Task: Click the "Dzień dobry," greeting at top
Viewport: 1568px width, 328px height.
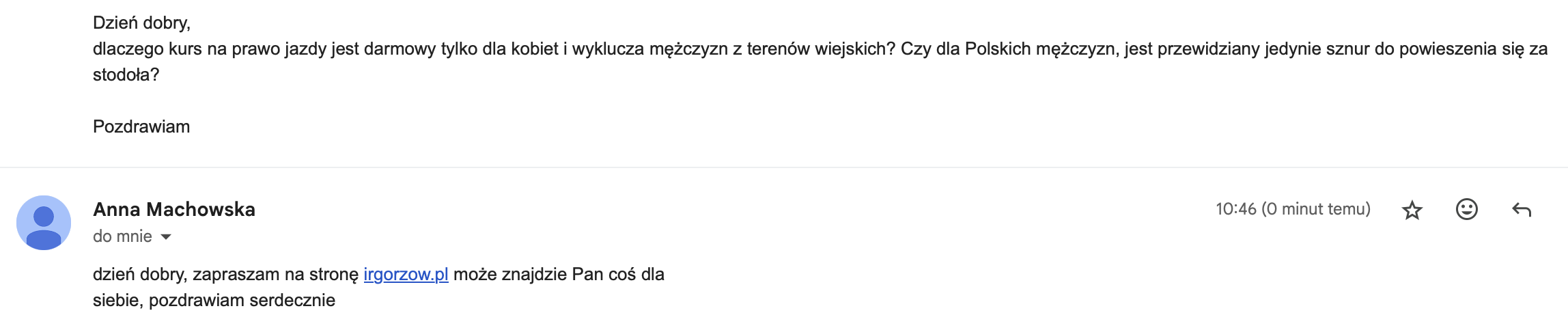Action: [x=141, y=23]
